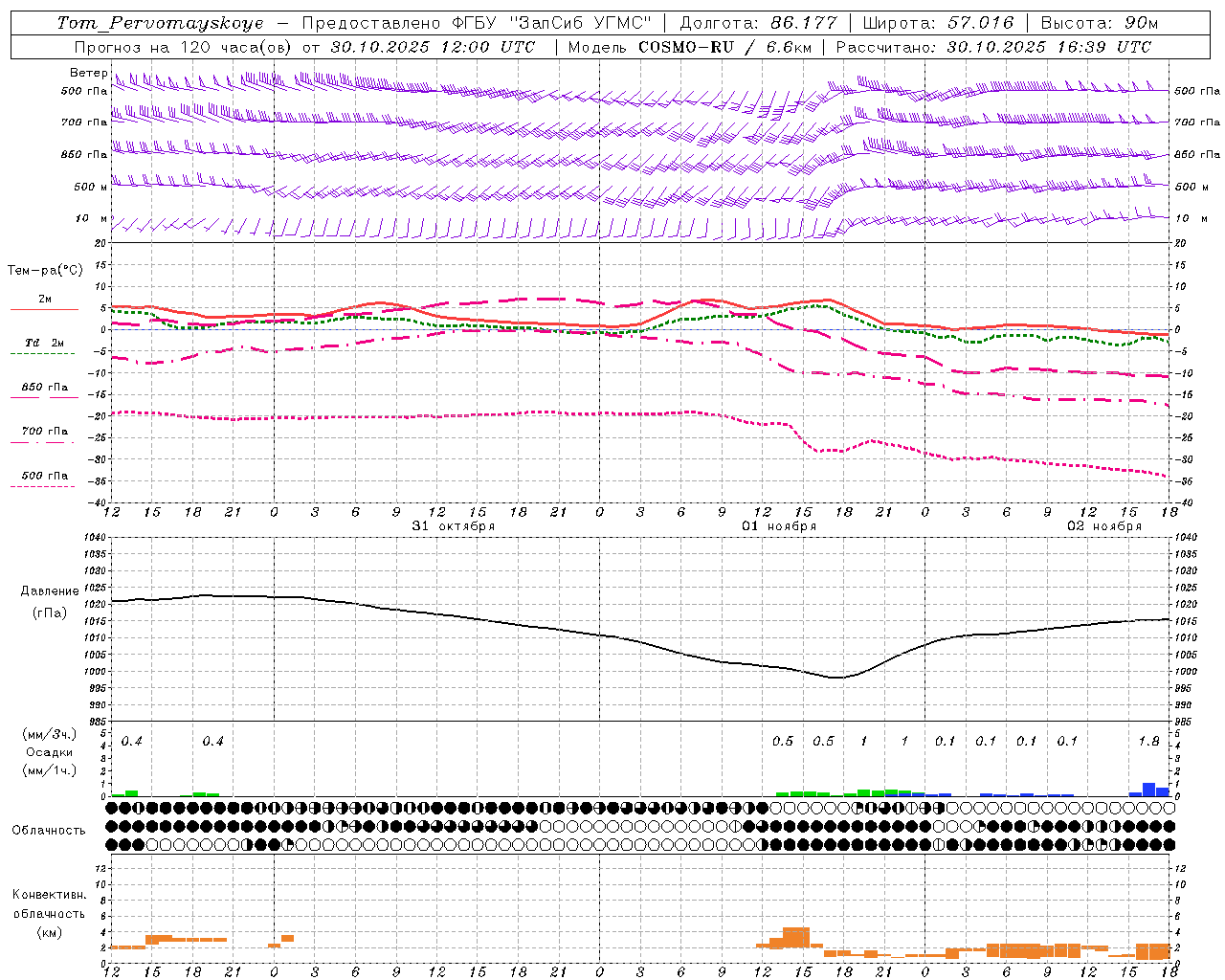Screen dimensions: 1225x980
Task: Click the Давление chart label
Action: (x=50, y=591)
